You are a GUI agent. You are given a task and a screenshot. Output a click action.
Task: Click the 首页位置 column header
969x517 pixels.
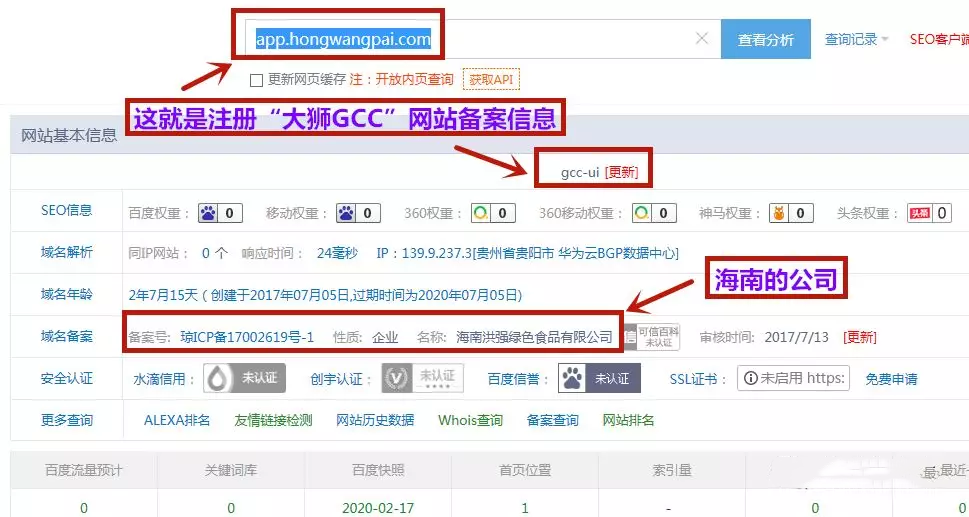525,471
